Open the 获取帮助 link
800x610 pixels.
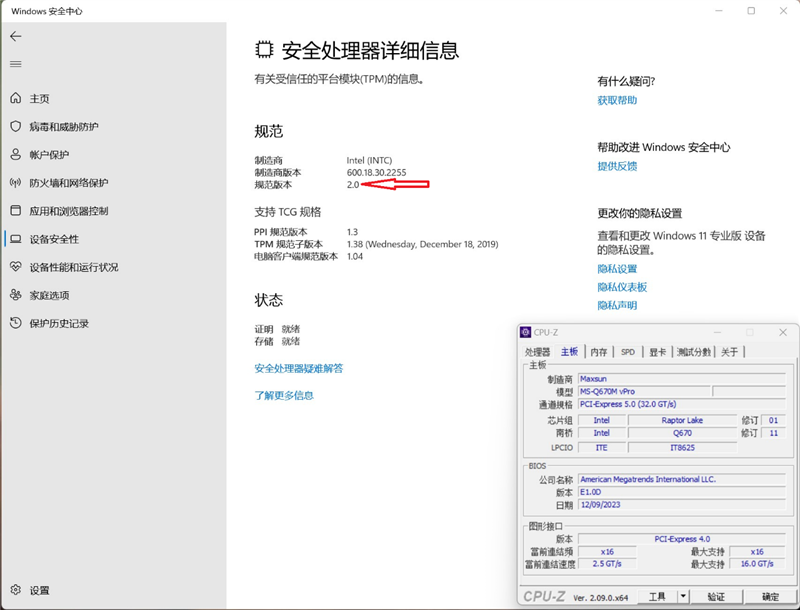(x=617, y=100)
